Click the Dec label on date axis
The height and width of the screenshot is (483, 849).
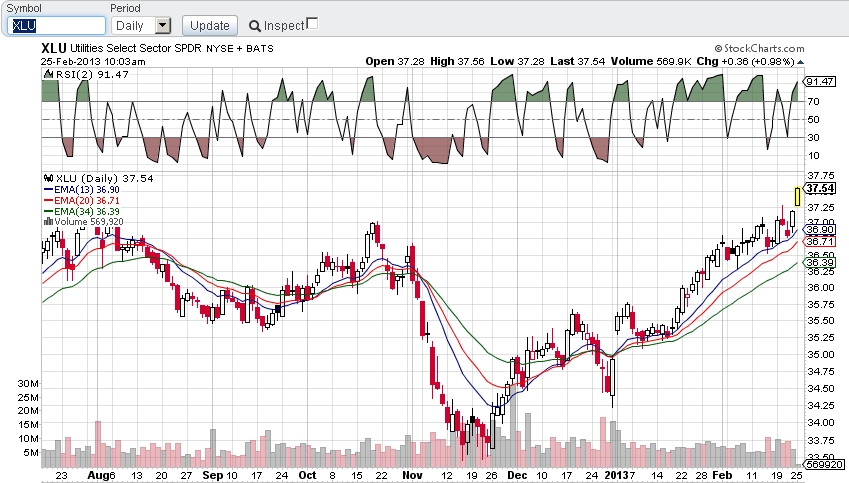[517, 475]
